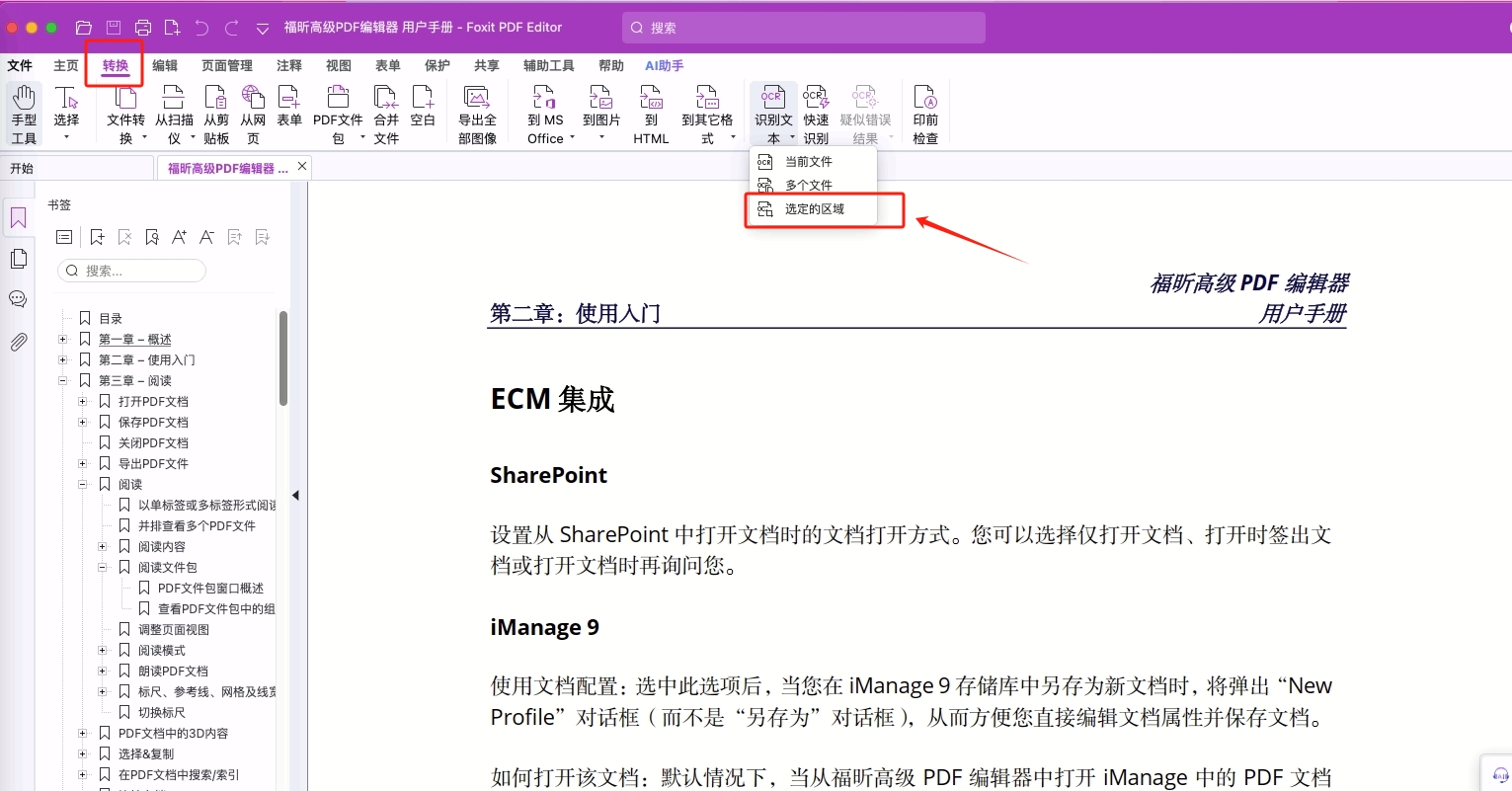The width and height of the screenshot is (1512, 791).
Task: Close the 福昕高级PDF编辑器 document tab
Action: 302,166
